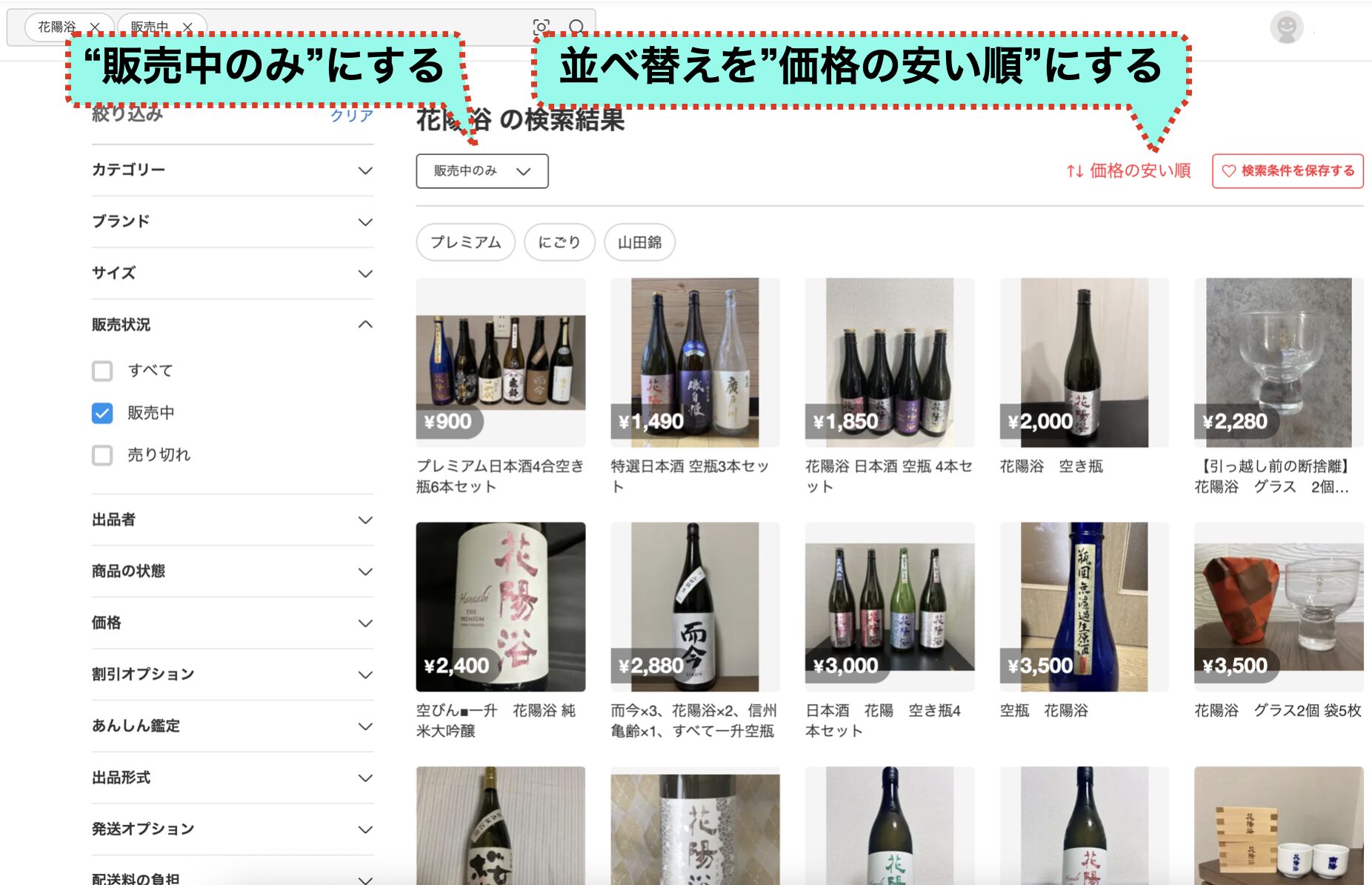Click title 日本酒 花陽 空き瓶4本セット
1372x885 pixels.
(x=883, y=721)
